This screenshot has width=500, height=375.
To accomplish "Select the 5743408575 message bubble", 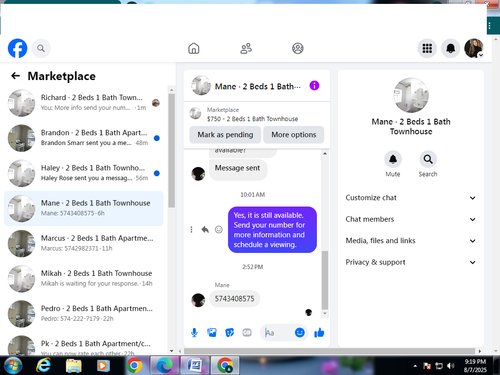I will point(234,298).
